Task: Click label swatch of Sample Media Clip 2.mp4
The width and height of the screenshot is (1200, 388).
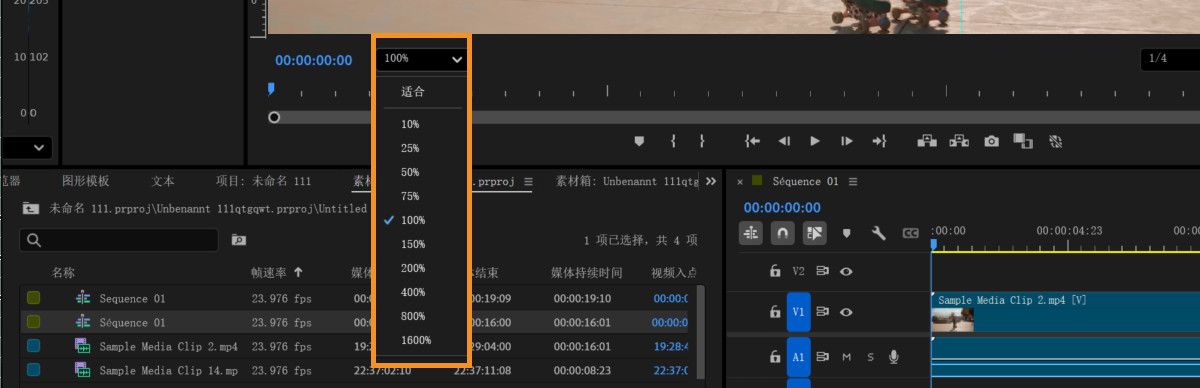Action: pos(33,346)
